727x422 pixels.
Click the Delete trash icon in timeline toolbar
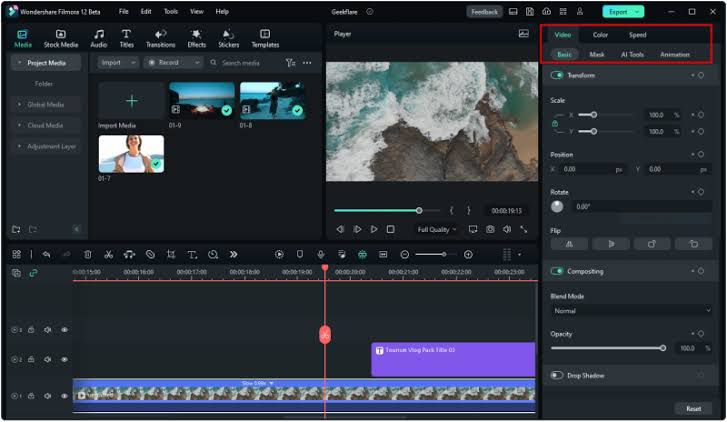coord(88,254)
